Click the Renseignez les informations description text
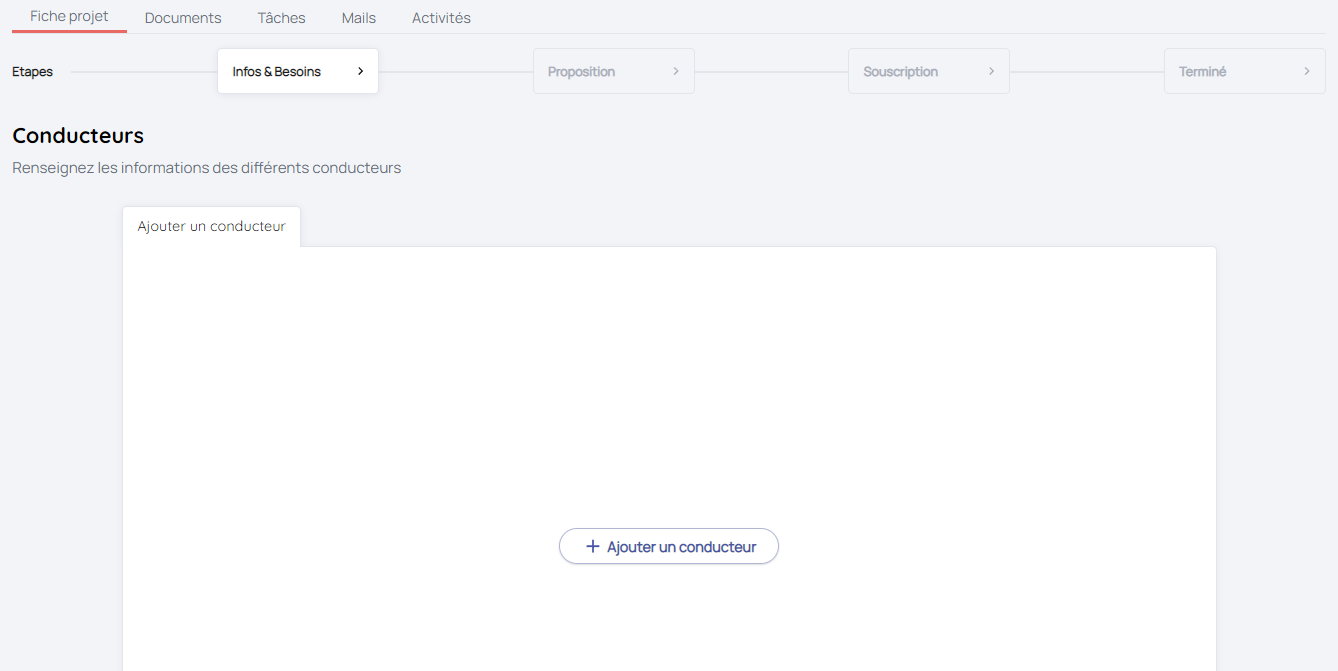1338x671 pixels. [206, 168]
